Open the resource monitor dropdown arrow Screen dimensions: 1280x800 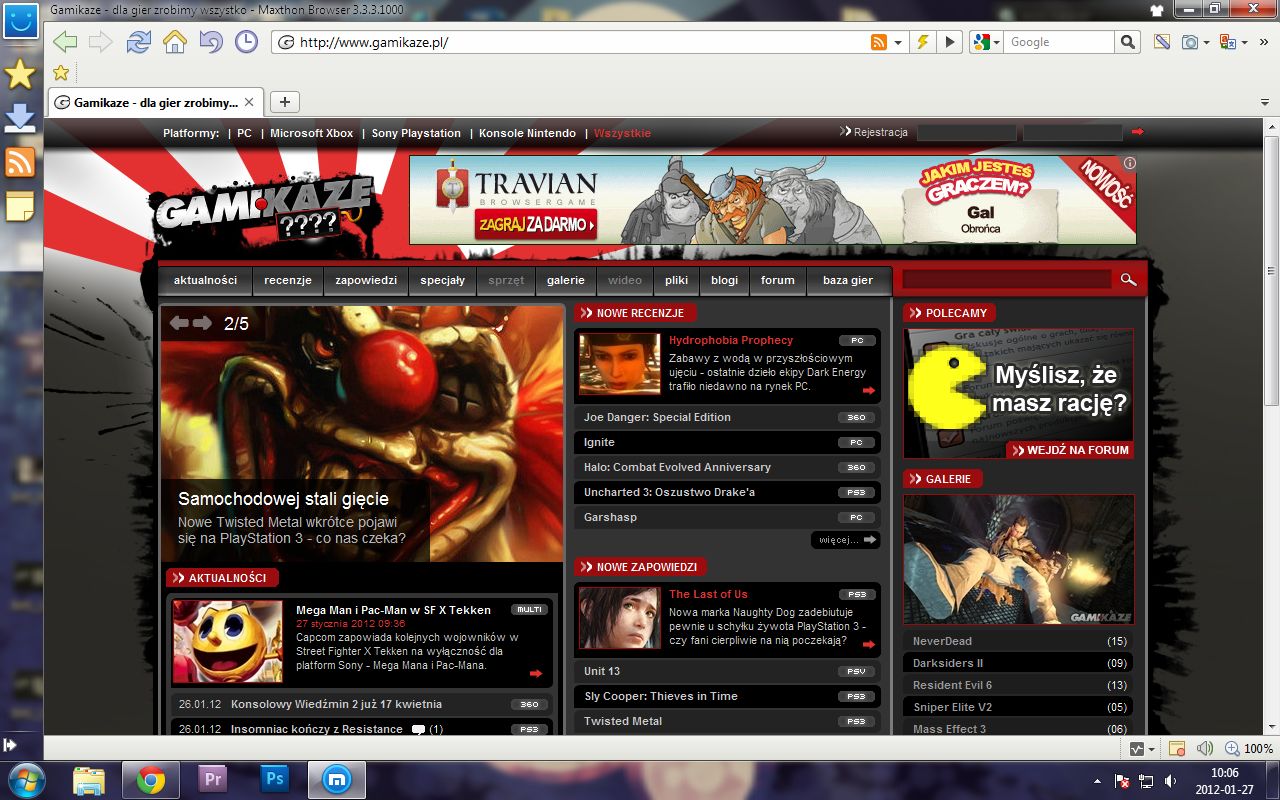point(1152,749)
